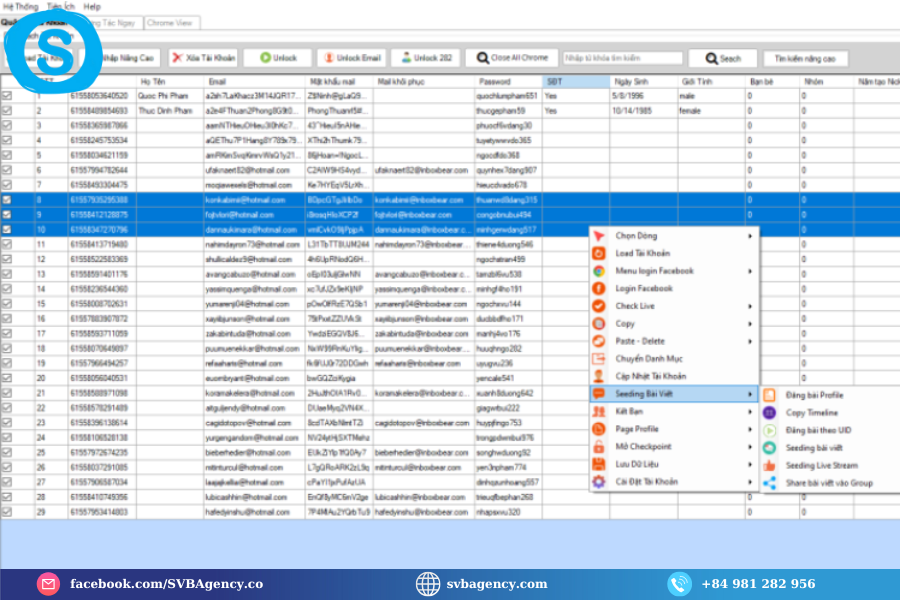
Task: Expand the Kết Bạn submenu arrow
Action: pos(750,411)
